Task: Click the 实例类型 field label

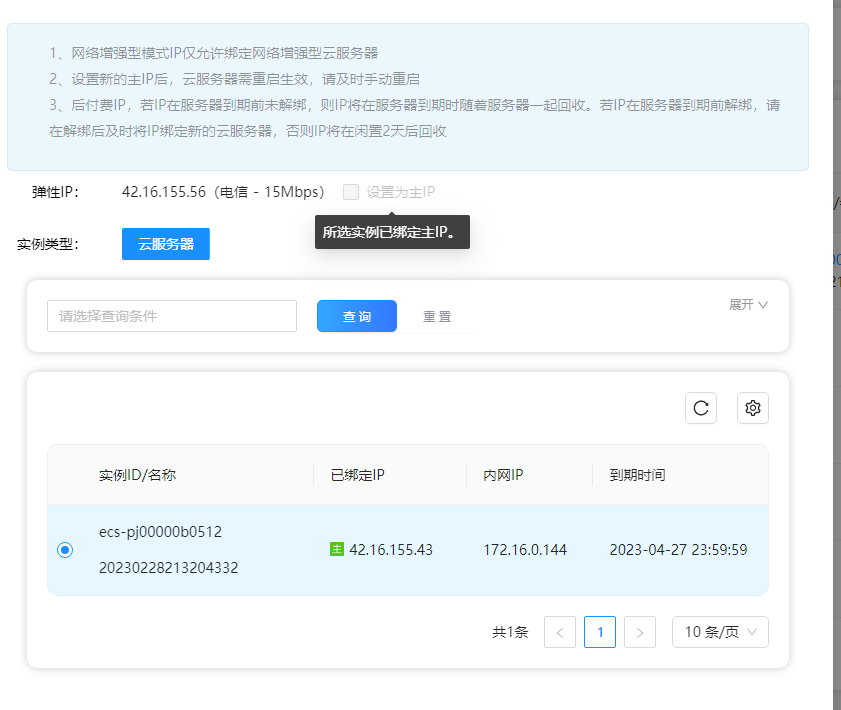Action: click(48, 245)
